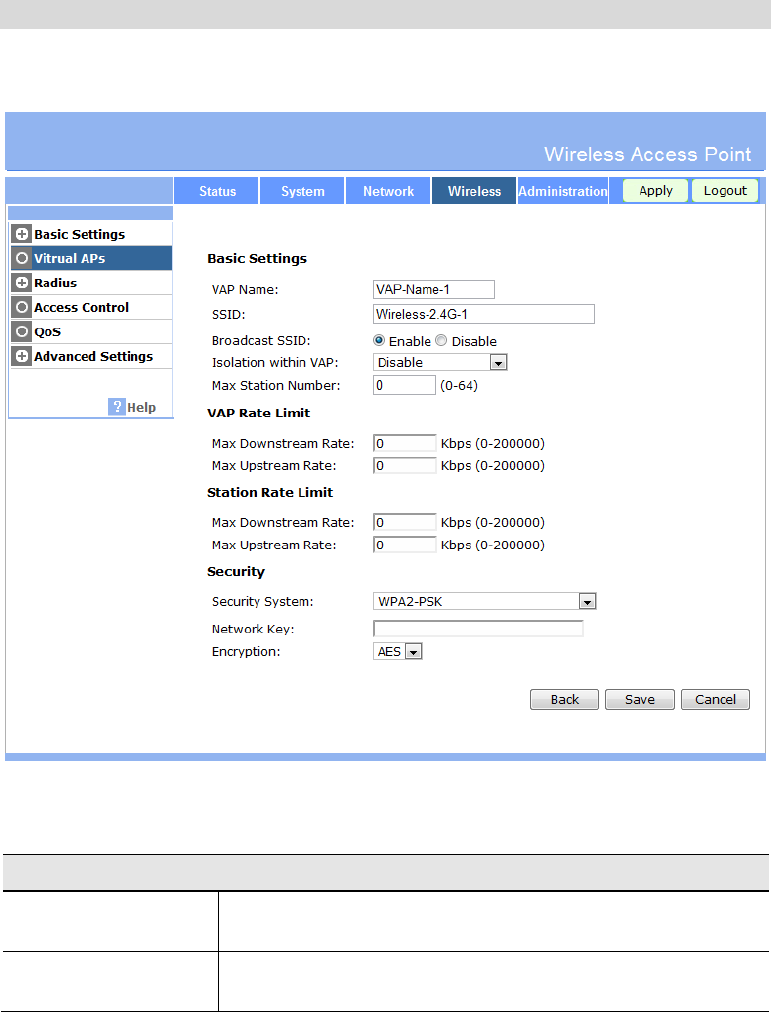This screenshot has height=1012, width=771.
Task: Click the Save button
Action: click(640, 700)
